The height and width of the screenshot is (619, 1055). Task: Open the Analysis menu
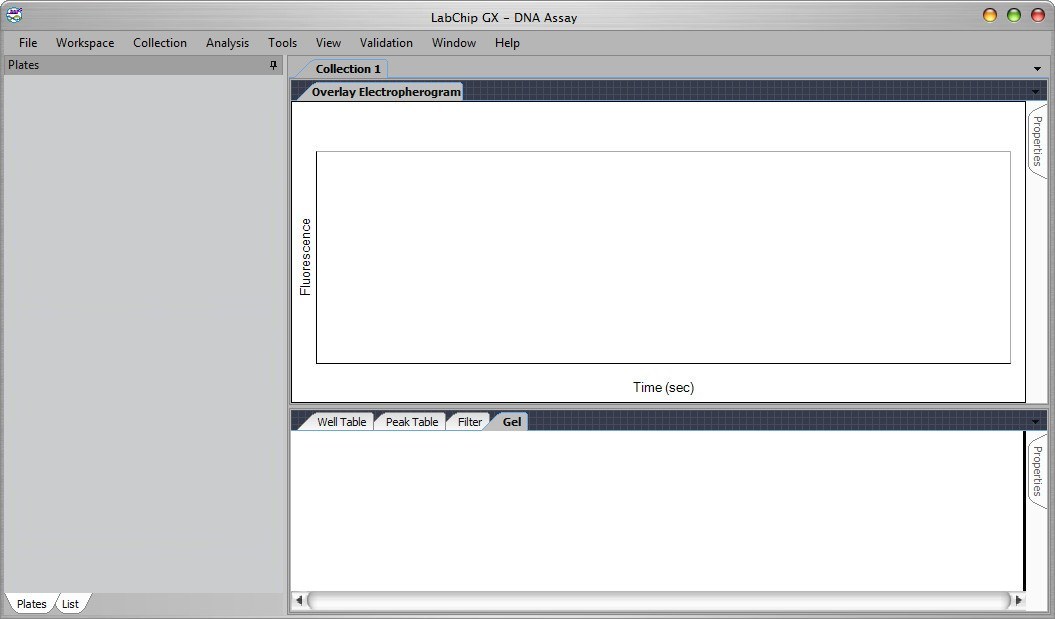[227, 42]
